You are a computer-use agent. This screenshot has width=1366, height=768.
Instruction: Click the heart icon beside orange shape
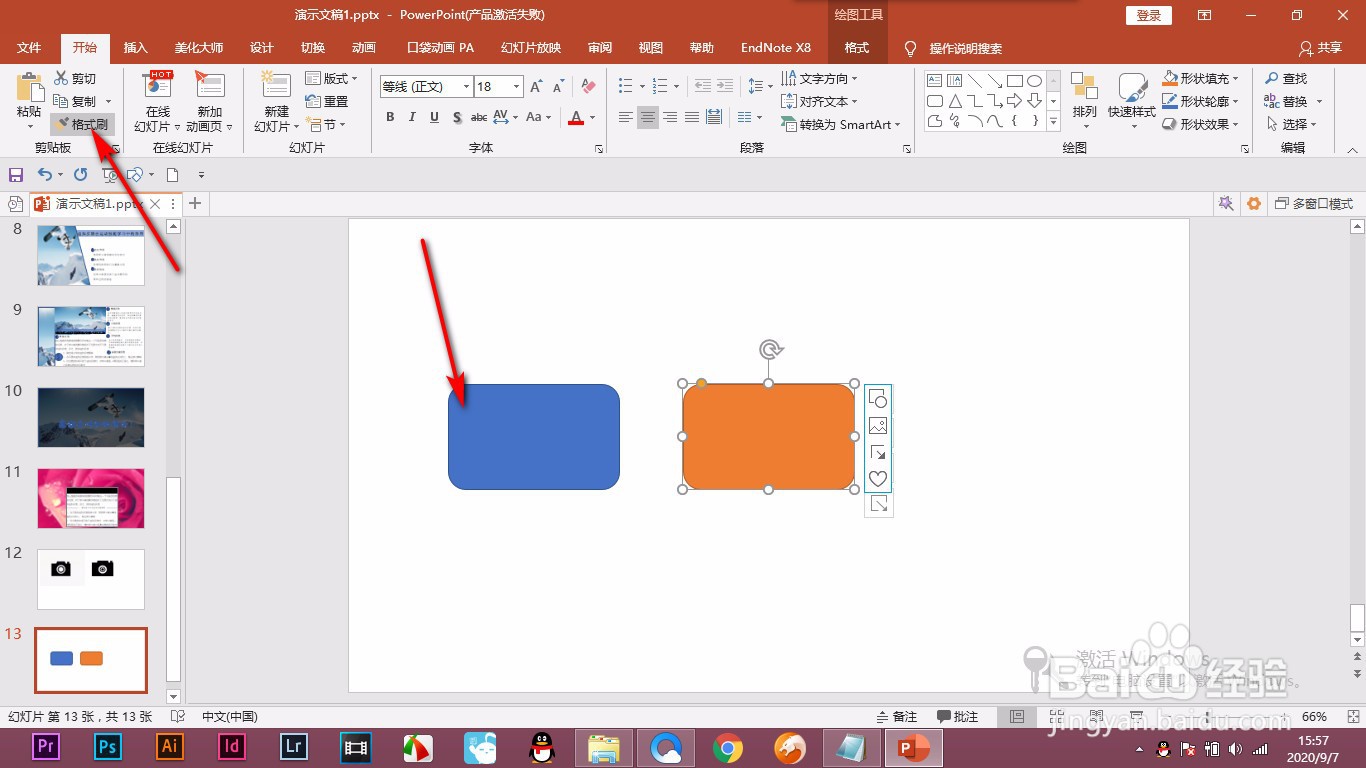point(878,478)
